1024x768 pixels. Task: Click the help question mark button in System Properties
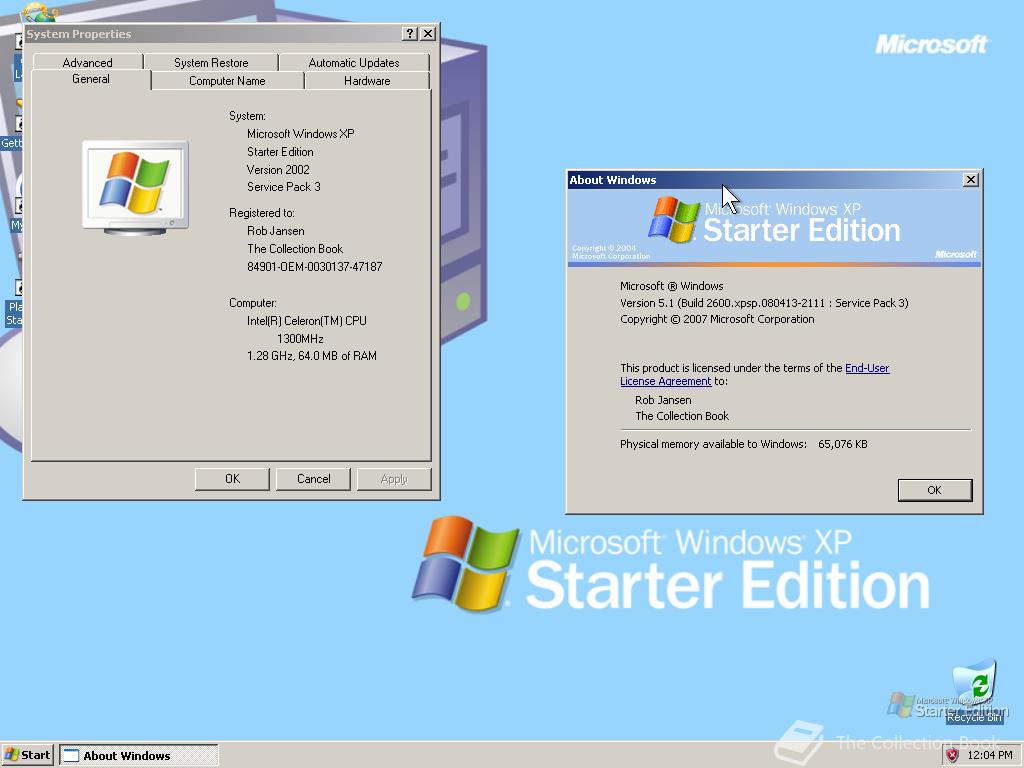click(409, 34)
